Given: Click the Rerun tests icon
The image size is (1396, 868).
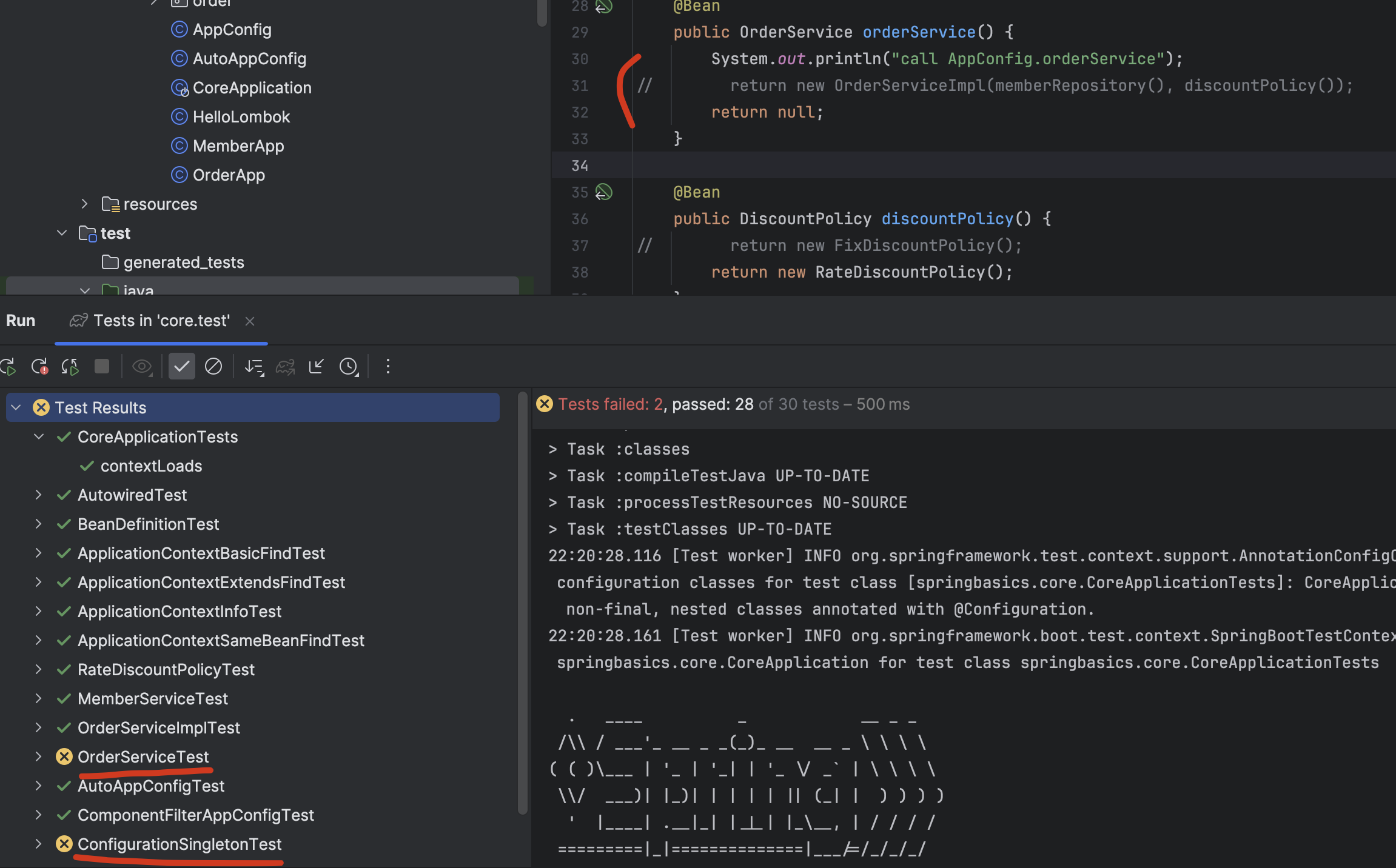Looking at the screenshot, I should 8,367.
